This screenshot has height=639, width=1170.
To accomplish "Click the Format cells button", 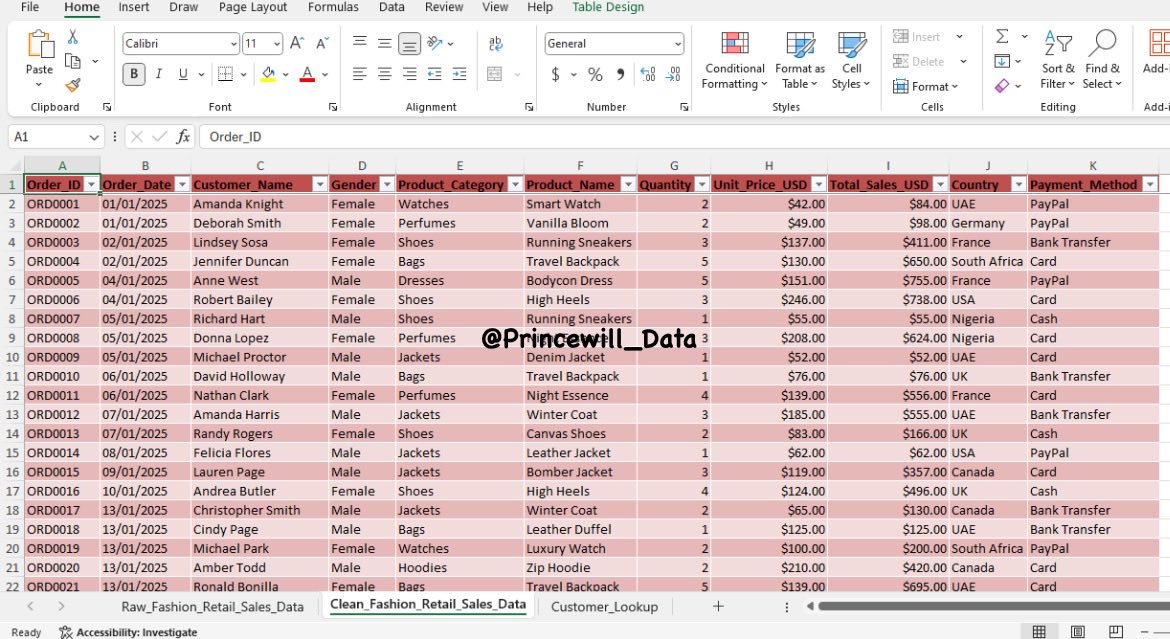I will click(x=925, y=87).
